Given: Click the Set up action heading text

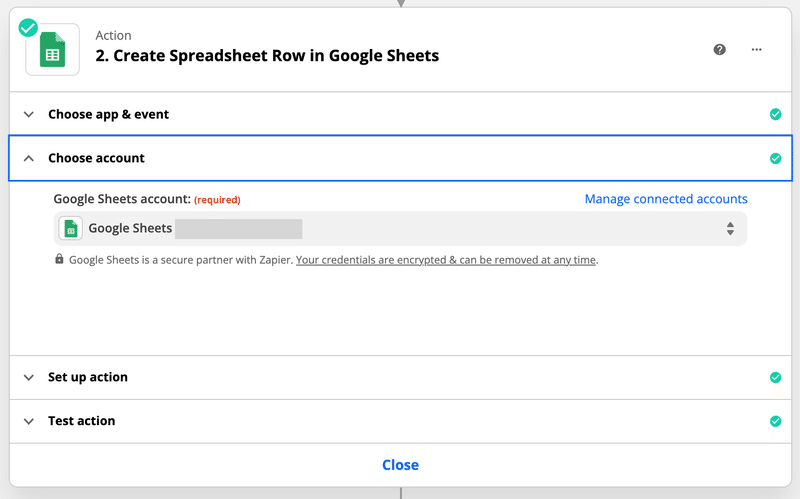Looking at the screenshot, I should tap(88, 377).
